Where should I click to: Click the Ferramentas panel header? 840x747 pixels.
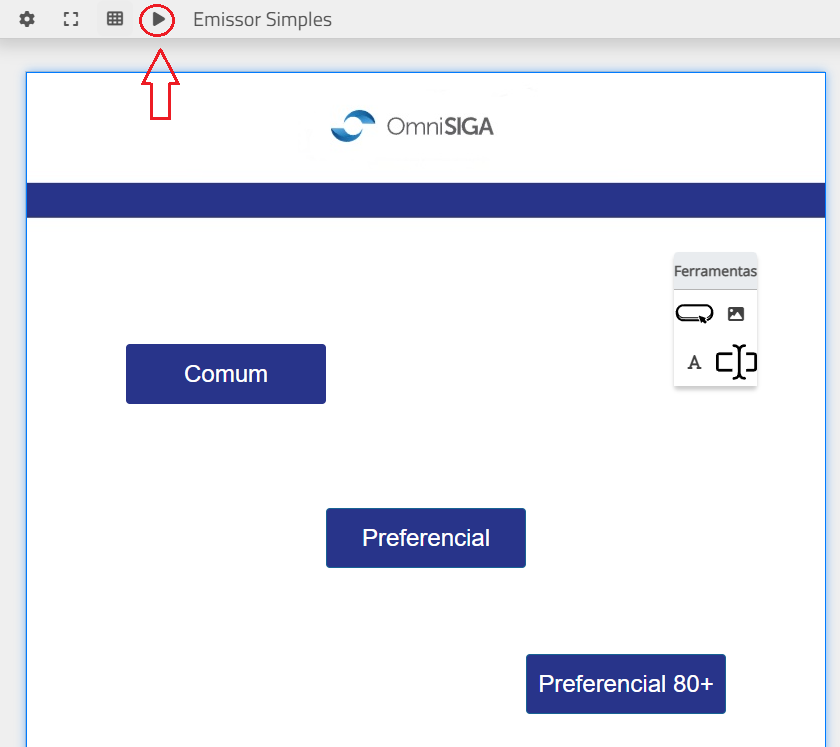pos(715,271)
